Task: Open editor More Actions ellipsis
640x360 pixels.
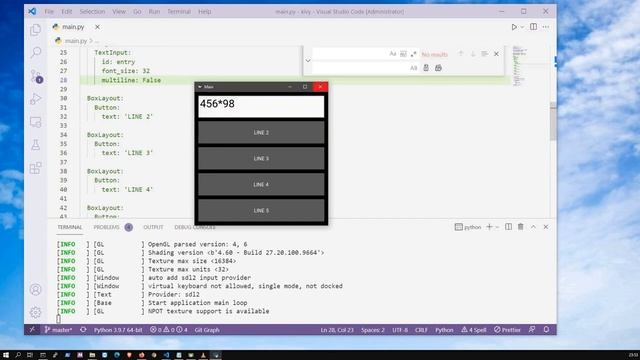Action: pos(546,27)
